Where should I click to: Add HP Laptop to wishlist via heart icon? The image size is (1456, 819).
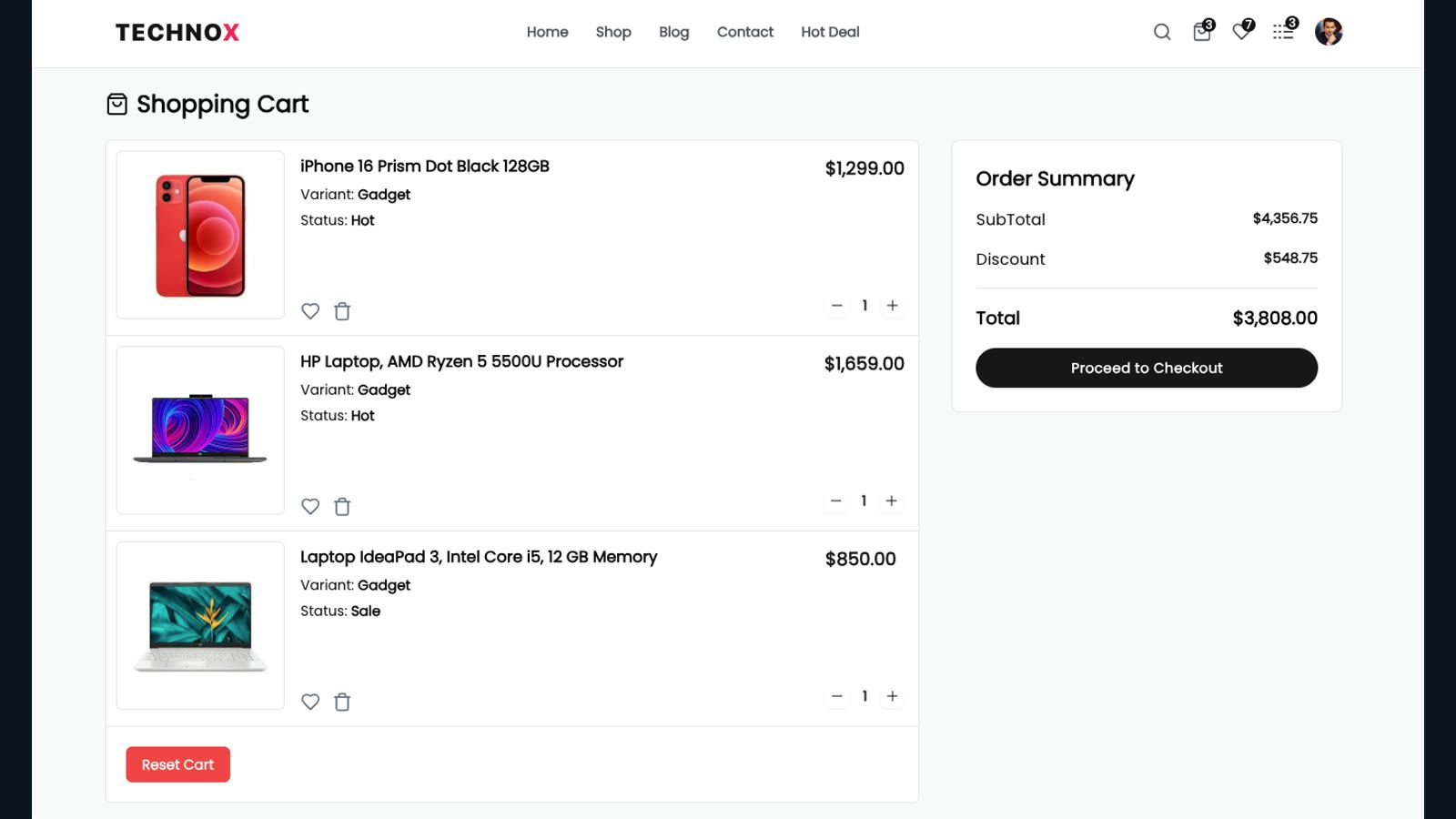pyautogui.click(x=310, y=507)
